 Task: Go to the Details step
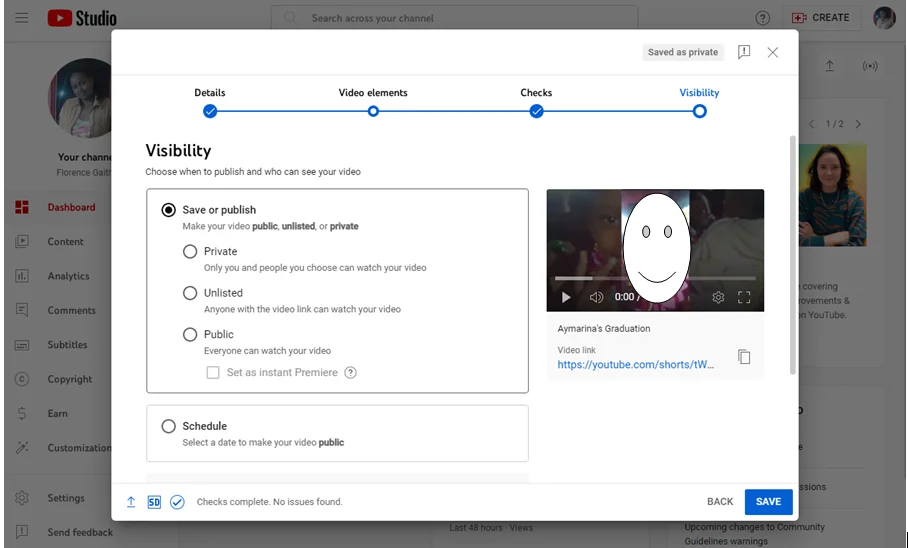210,111
